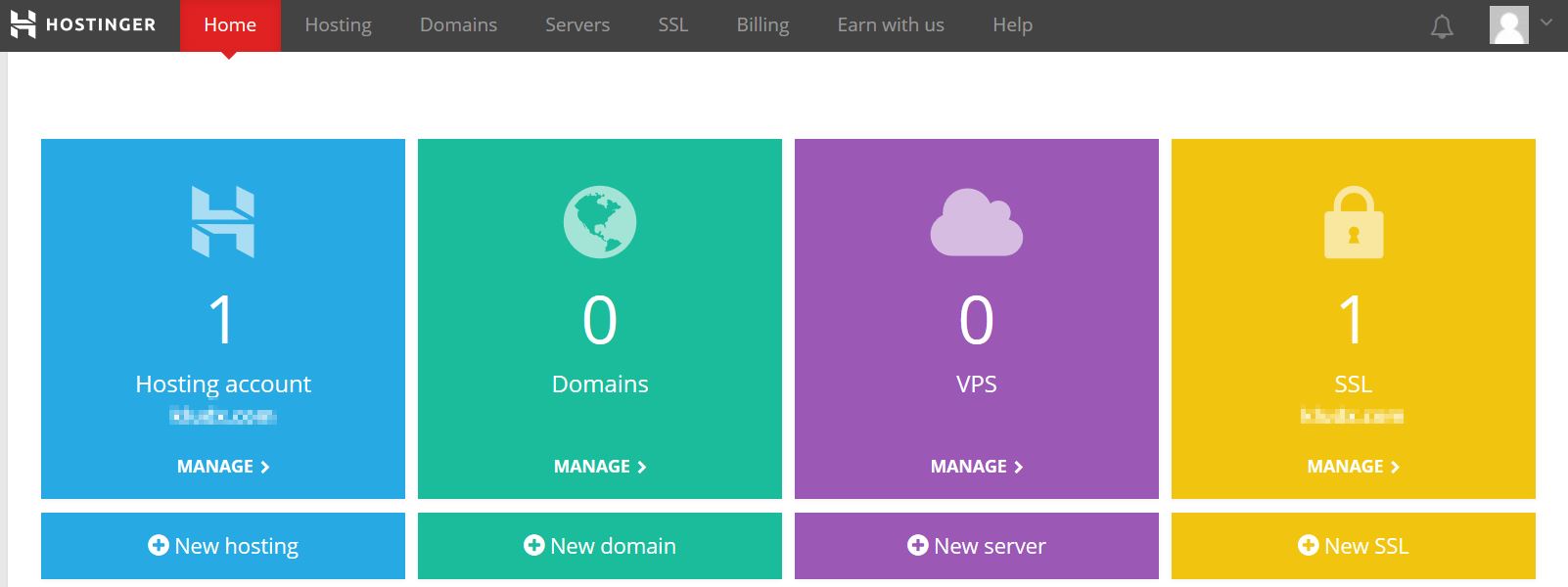The height and width of the screenshot is (587, 1568).
Task: Click the SSL card label
Action: click(x=1354, y=384)
